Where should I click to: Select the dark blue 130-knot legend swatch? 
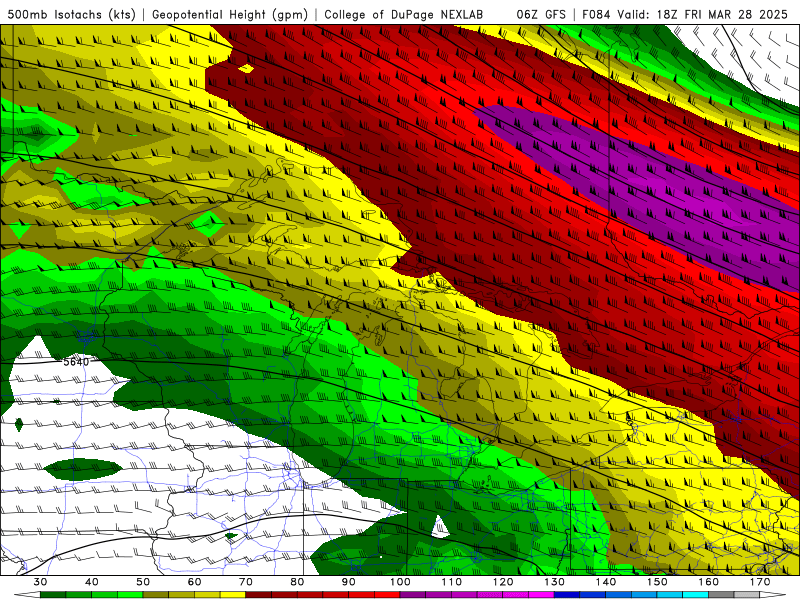point(567,596)
